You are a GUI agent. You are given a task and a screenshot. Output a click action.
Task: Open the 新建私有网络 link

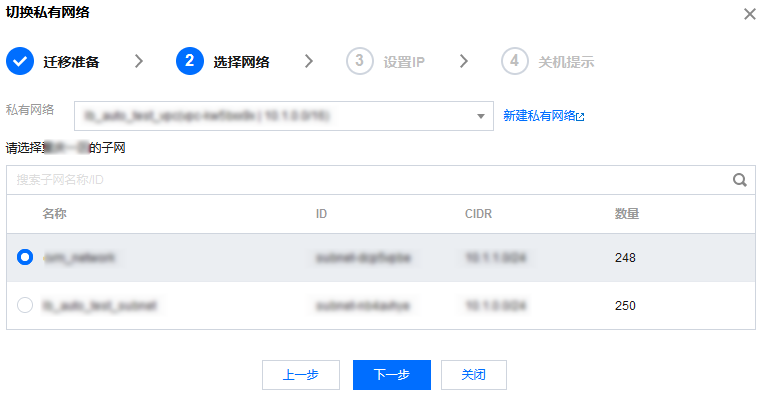(x=539, y=116)
